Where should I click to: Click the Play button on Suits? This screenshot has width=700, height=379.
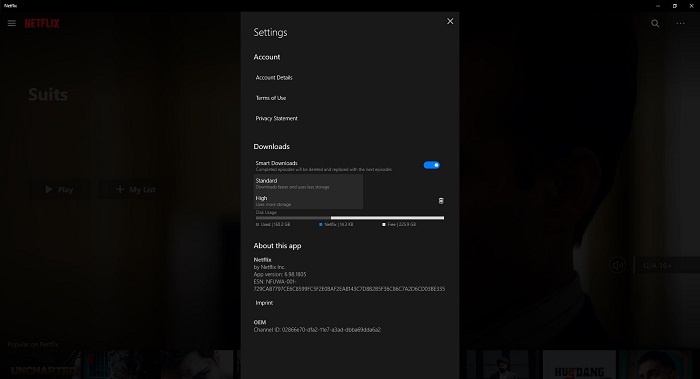point(60,189)
